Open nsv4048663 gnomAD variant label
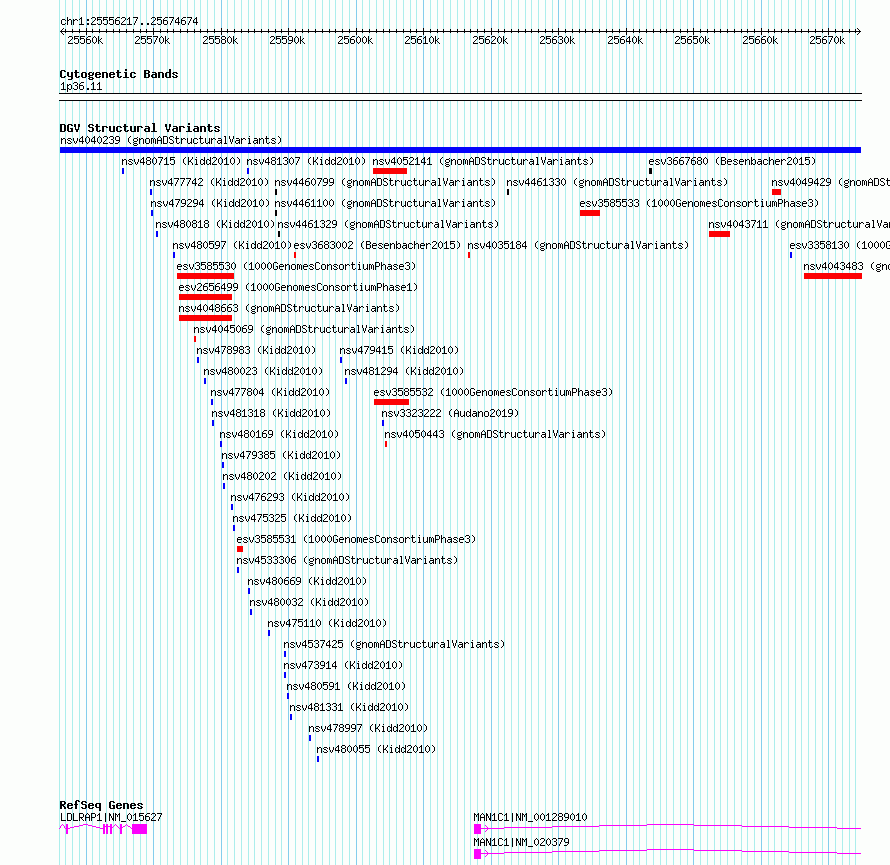Viewport: 890px width, 865px height. pos(289,308)
